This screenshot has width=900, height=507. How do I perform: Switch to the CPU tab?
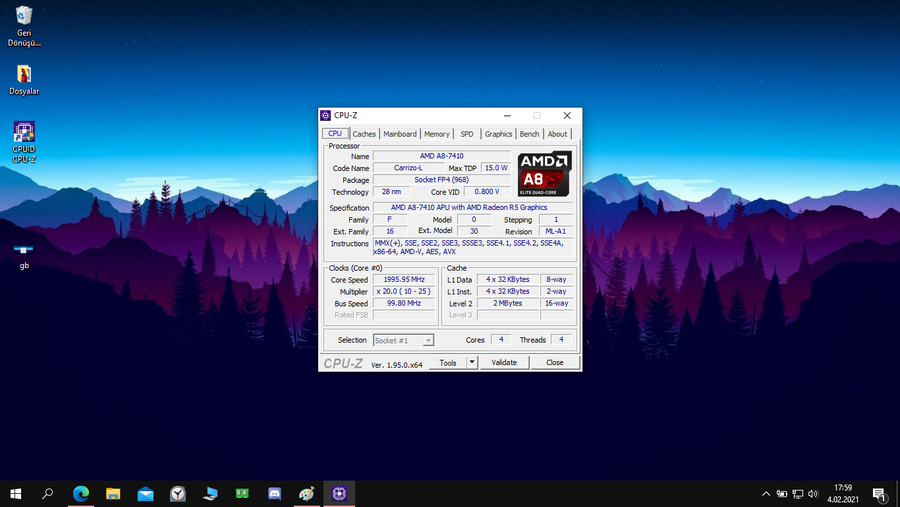tap(335, 133)
